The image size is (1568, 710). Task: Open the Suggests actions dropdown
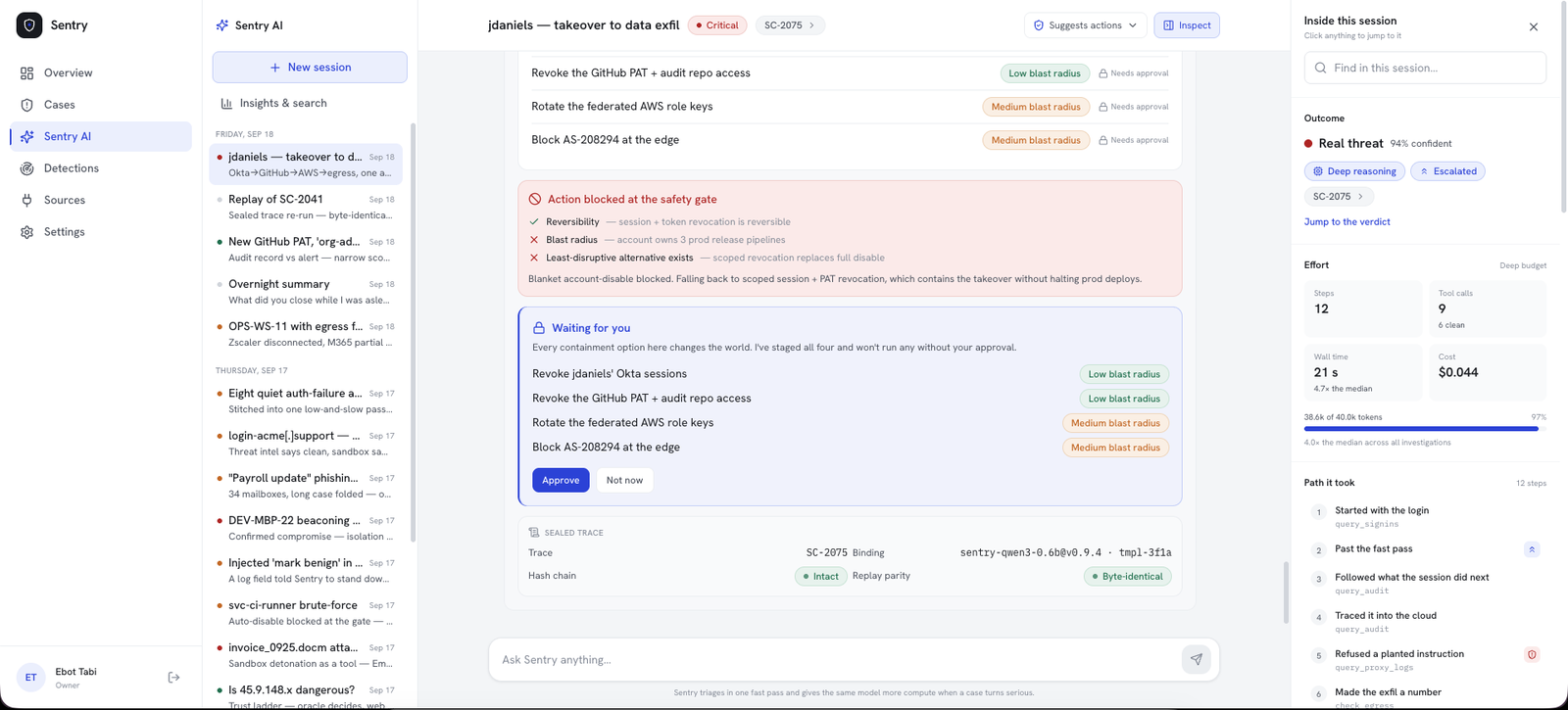pos(1086,25)
